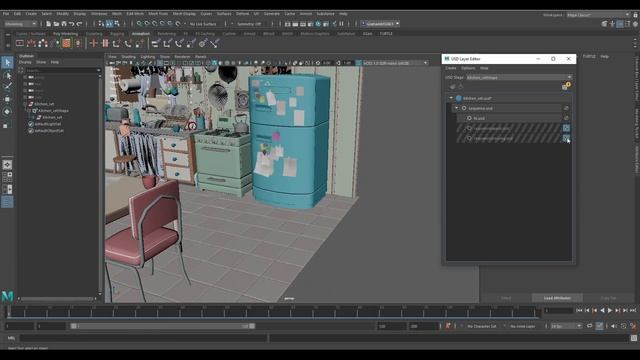640x360 pixels.
Task: Click the Play Backwards button
Action: coord(602,311)
